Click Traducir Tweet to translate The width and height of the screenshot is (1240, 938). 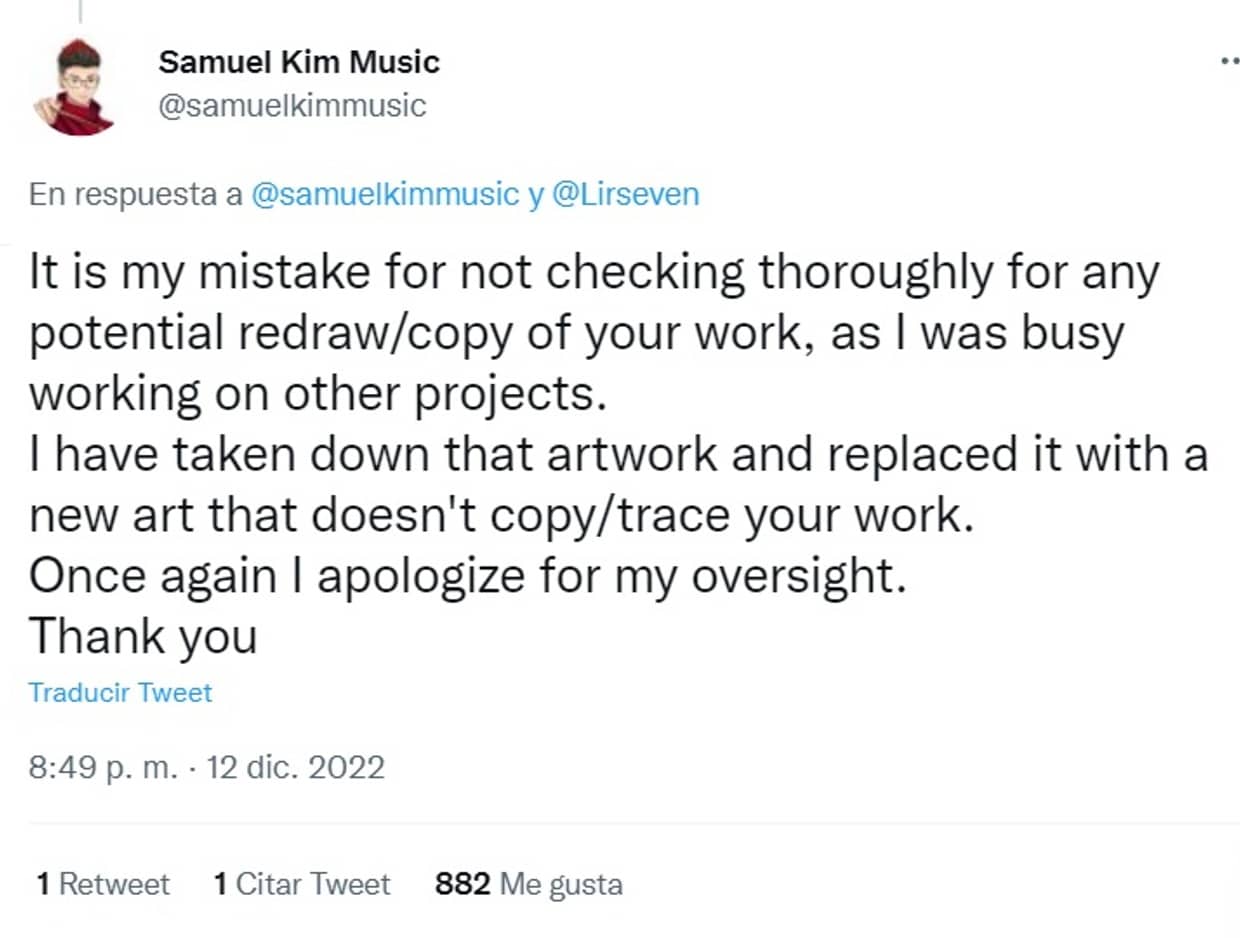pos(120,692)
